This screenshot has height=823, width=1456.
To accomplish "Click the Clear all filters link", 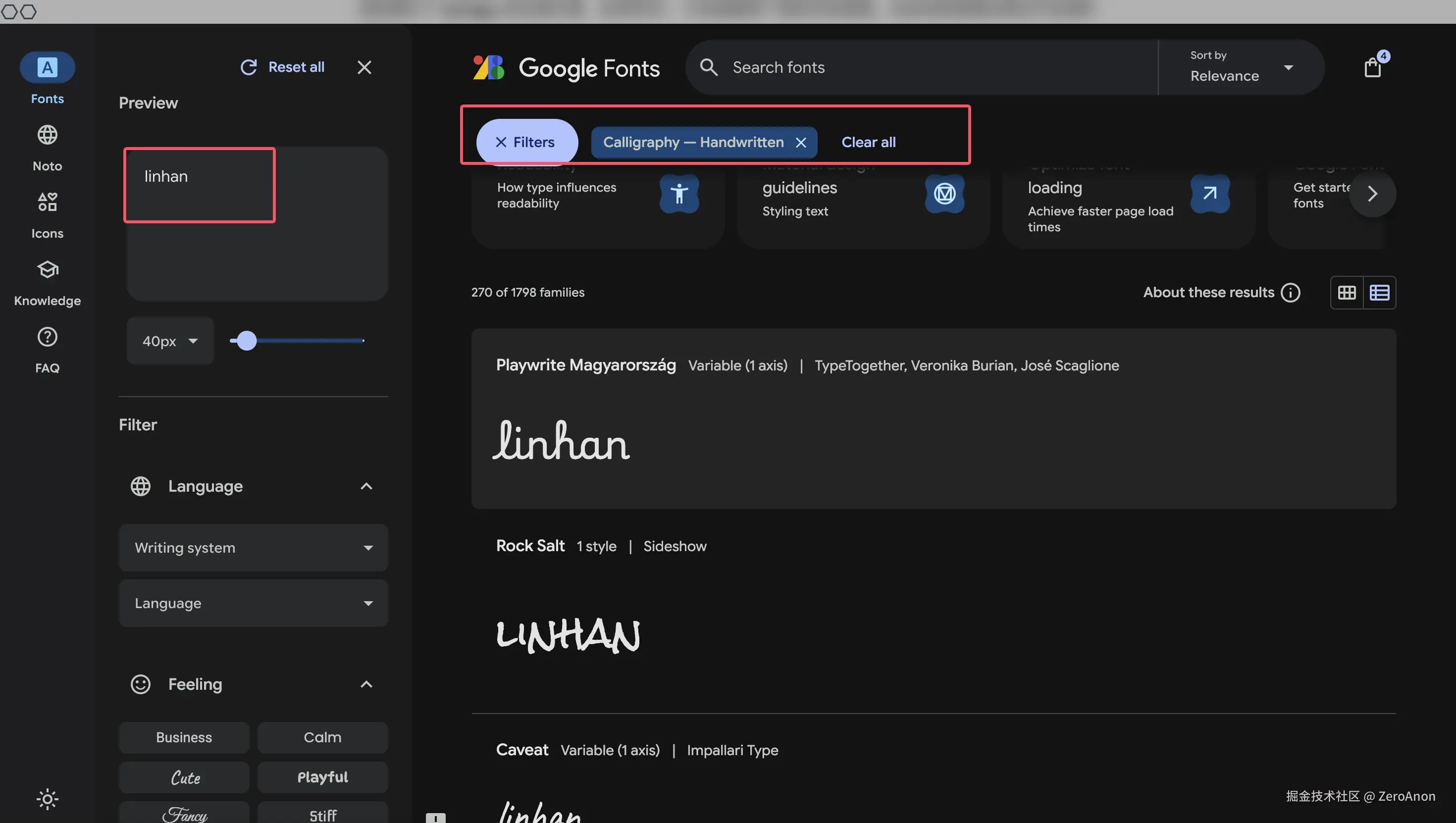I will click(x=868, y=142).
